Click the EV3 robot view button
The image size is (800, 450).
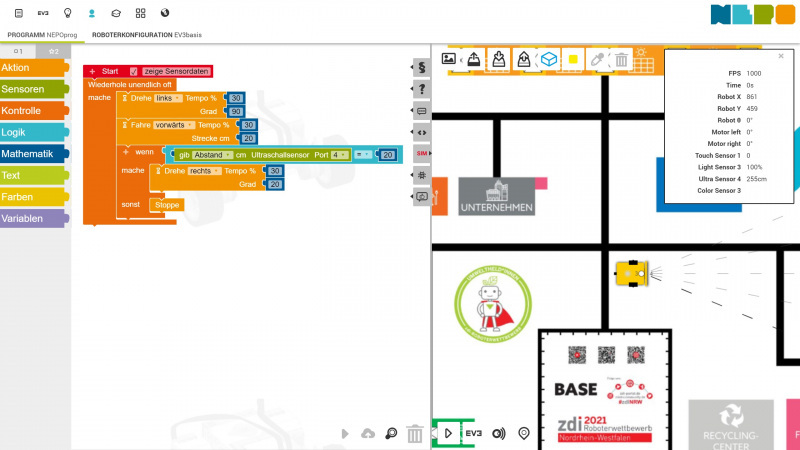point(473,433)
